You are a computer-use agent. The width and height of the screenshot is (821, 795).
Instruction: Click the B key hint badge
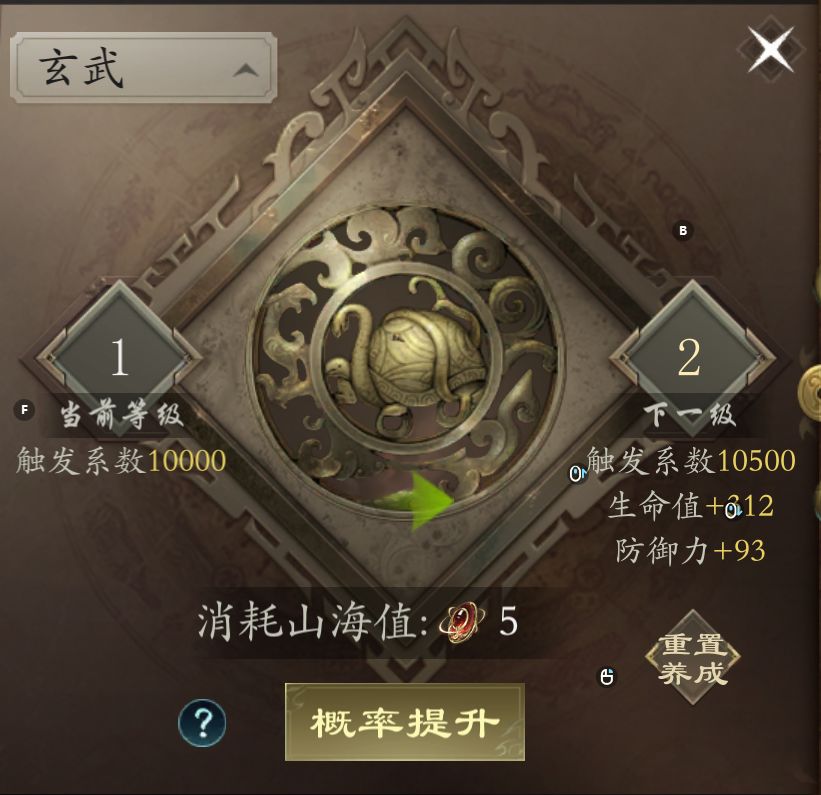click(x=683, y=230)
